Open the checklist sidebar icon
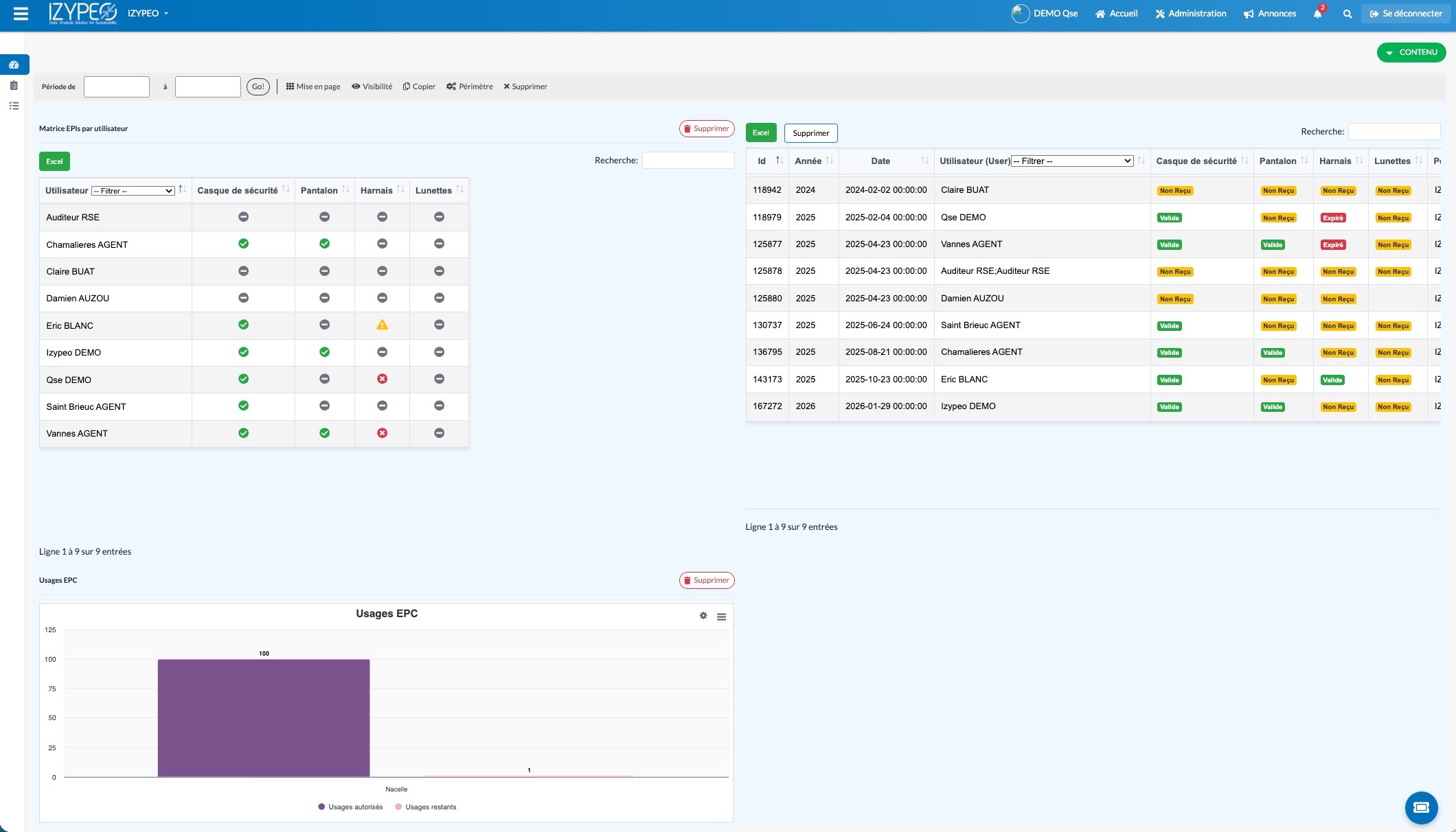Screen dimensions: 1456x832 tap(14, 106)
